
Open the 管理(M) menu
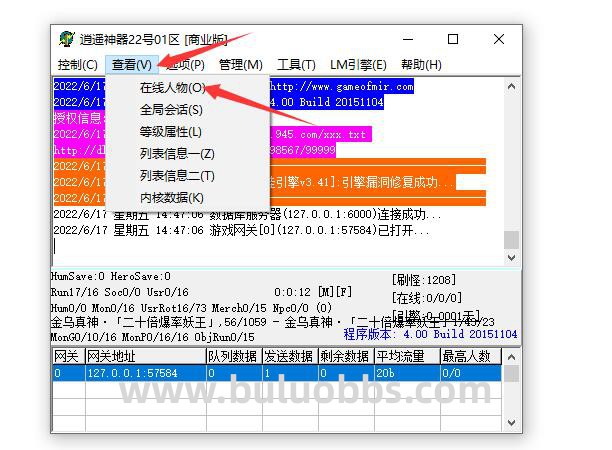click(240, 65)
